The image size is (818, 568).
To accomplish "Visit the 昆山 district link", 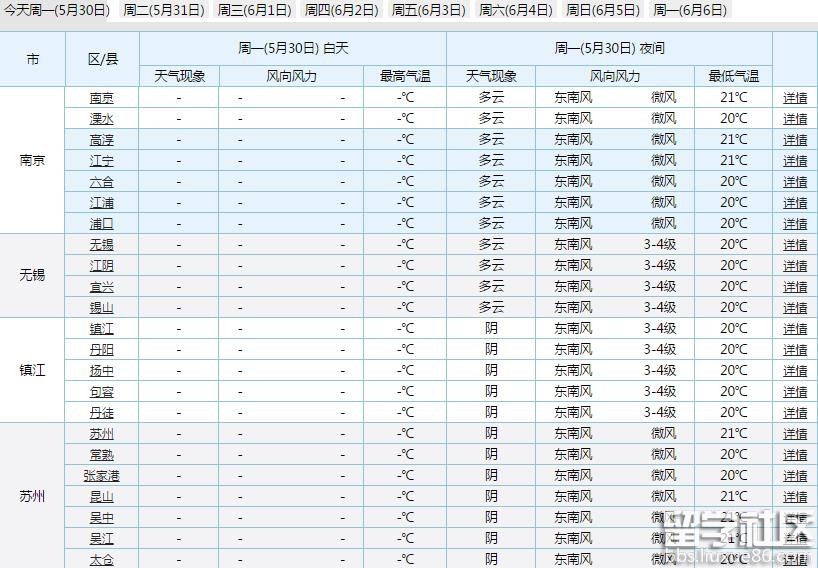I will [102, 497].
